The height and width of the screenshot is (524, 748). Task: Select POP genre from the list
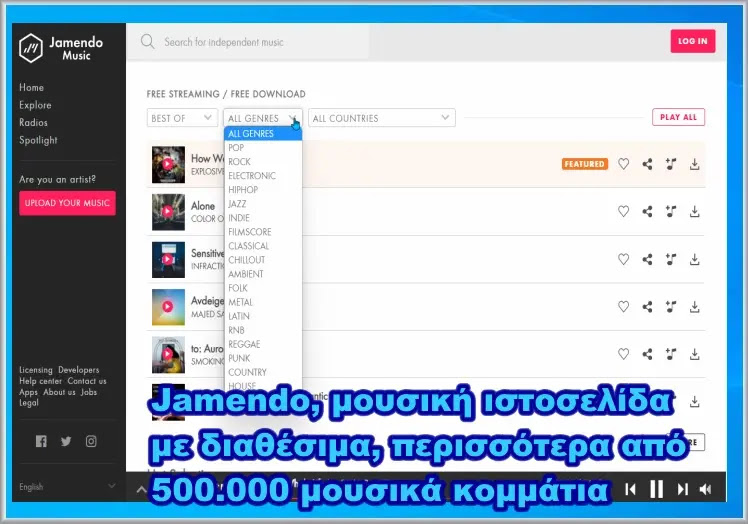263,148
